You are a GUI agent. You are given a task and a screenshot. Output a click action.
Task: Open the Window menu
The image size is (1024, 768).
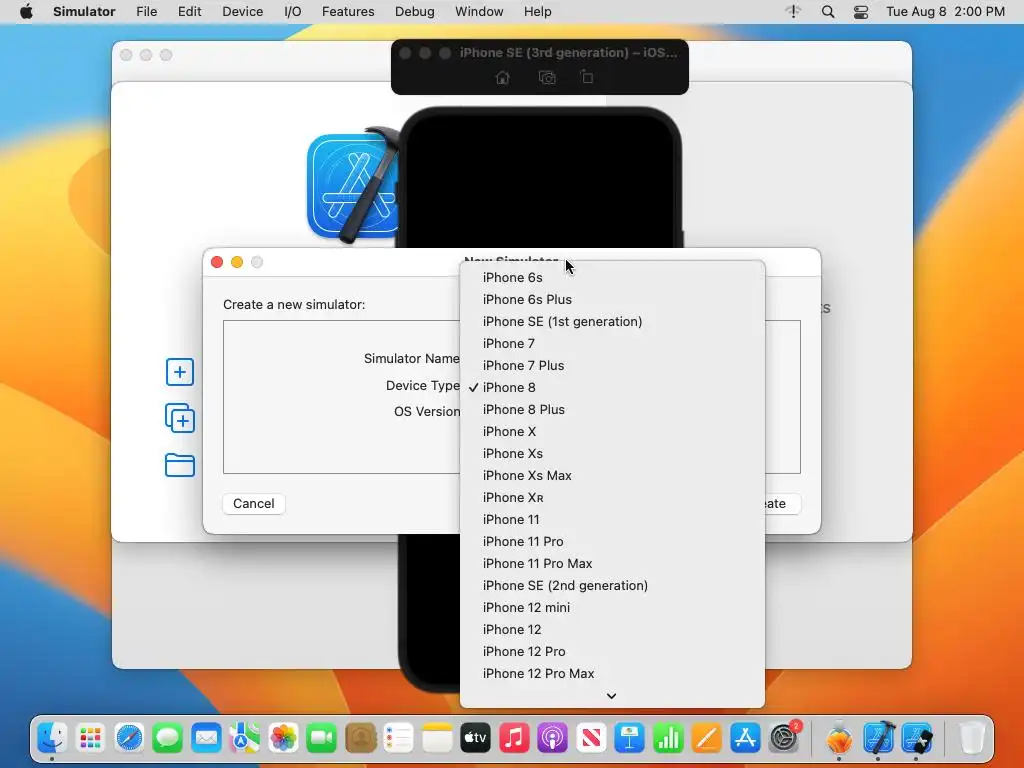click(479, 12)
